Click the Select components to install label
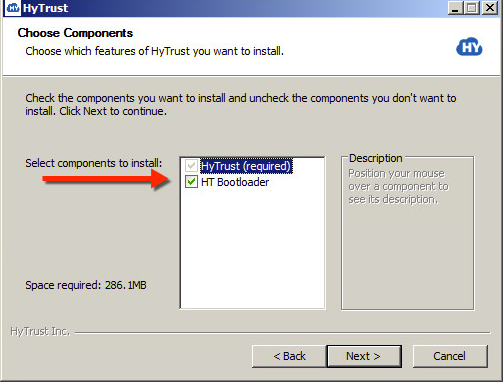Image resolution: width=503 pixels, height=382 pixels. click(x=94, y=163)
